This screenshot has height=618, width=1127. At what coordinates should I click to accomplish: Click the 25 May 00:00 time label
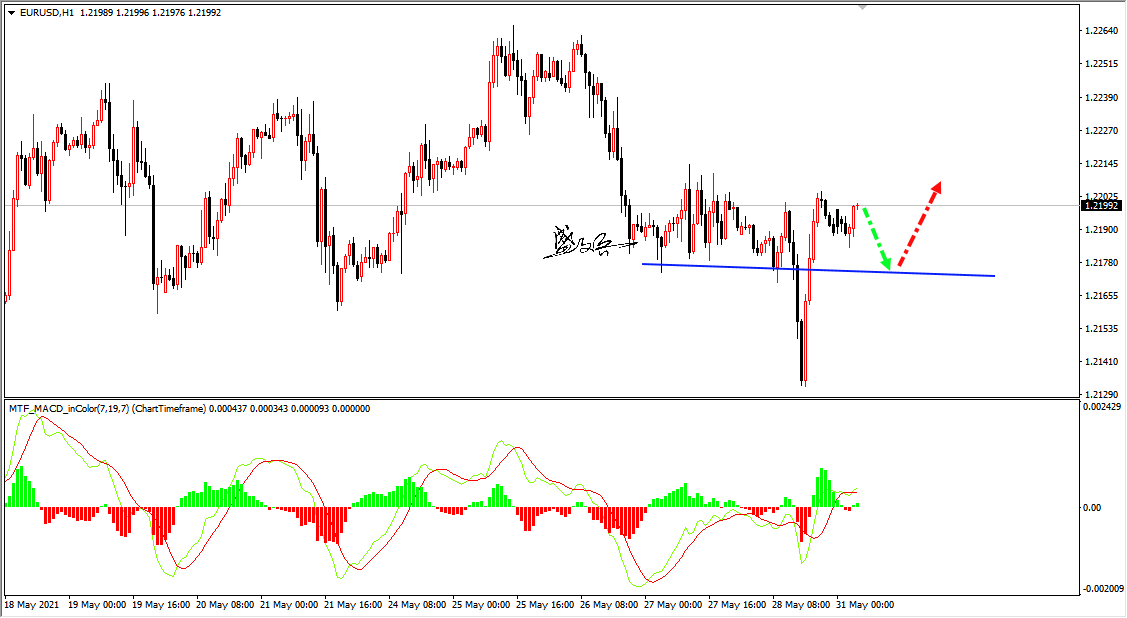click(x=483, y=605)
